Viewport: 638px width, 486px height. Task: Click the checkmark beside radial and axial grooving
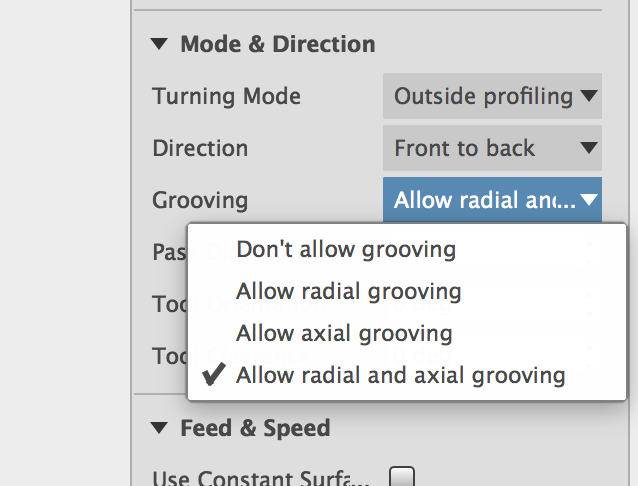click(x=212, y=376)
